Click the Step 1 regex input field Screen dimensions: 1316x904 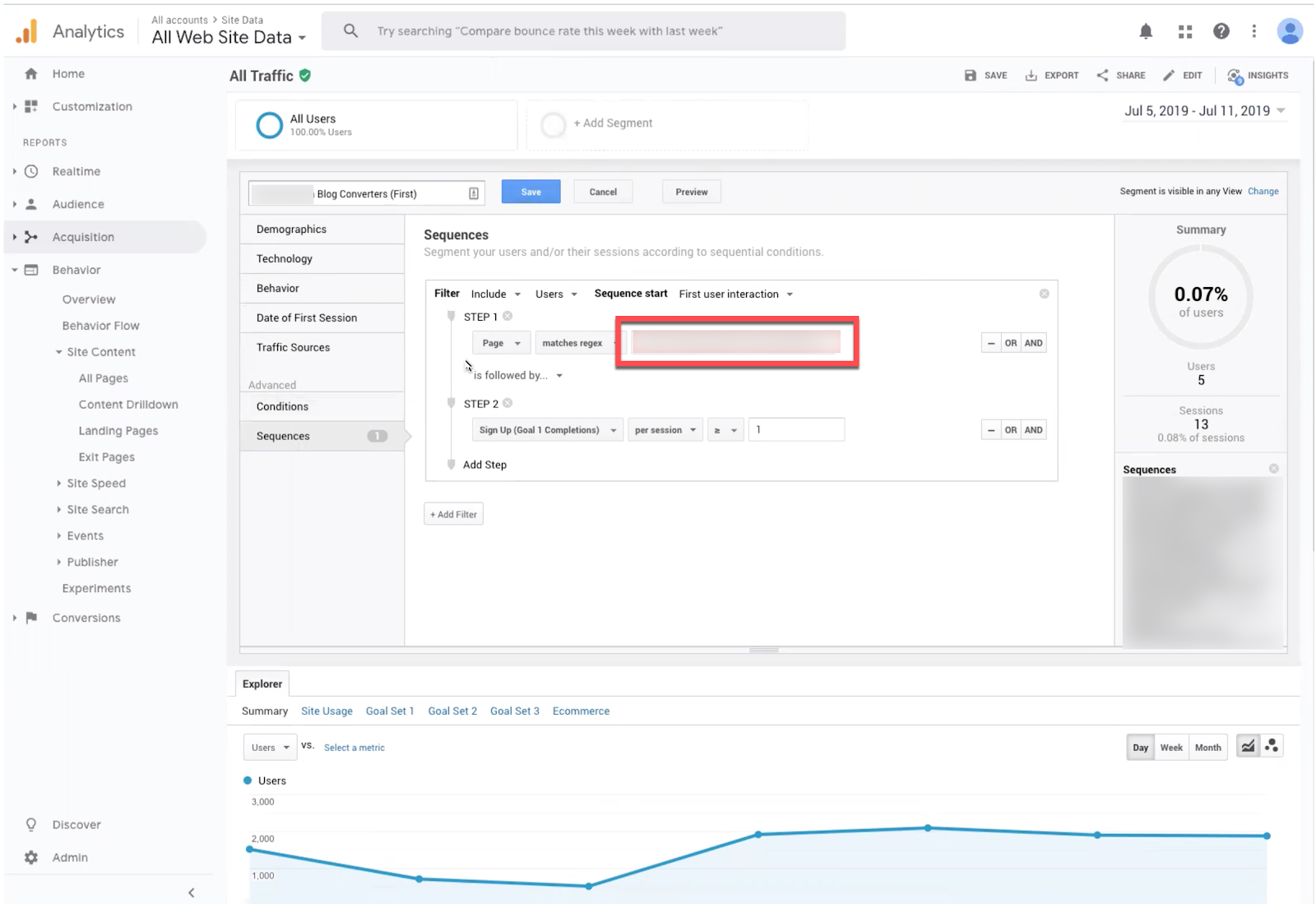736,342
